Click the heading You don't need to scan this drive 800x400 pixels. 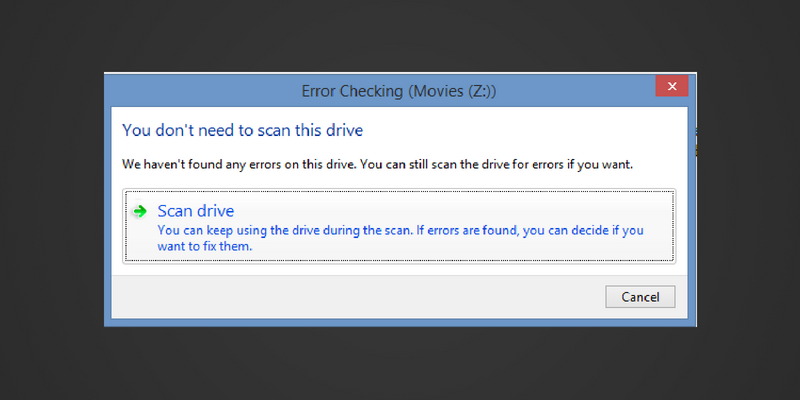click(242, 130)
